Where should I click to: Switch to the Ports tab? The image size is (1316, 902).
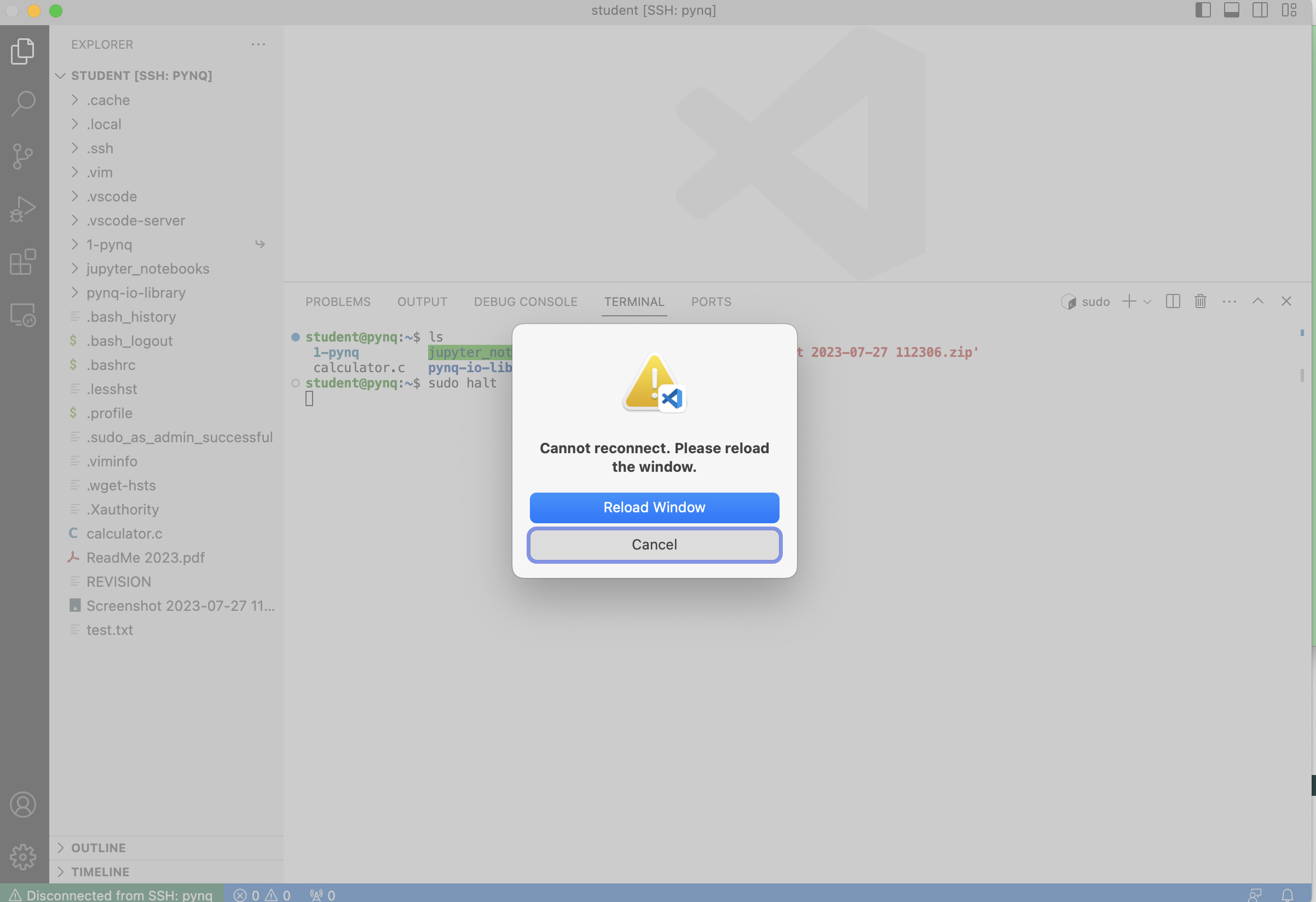click(711, 301)
